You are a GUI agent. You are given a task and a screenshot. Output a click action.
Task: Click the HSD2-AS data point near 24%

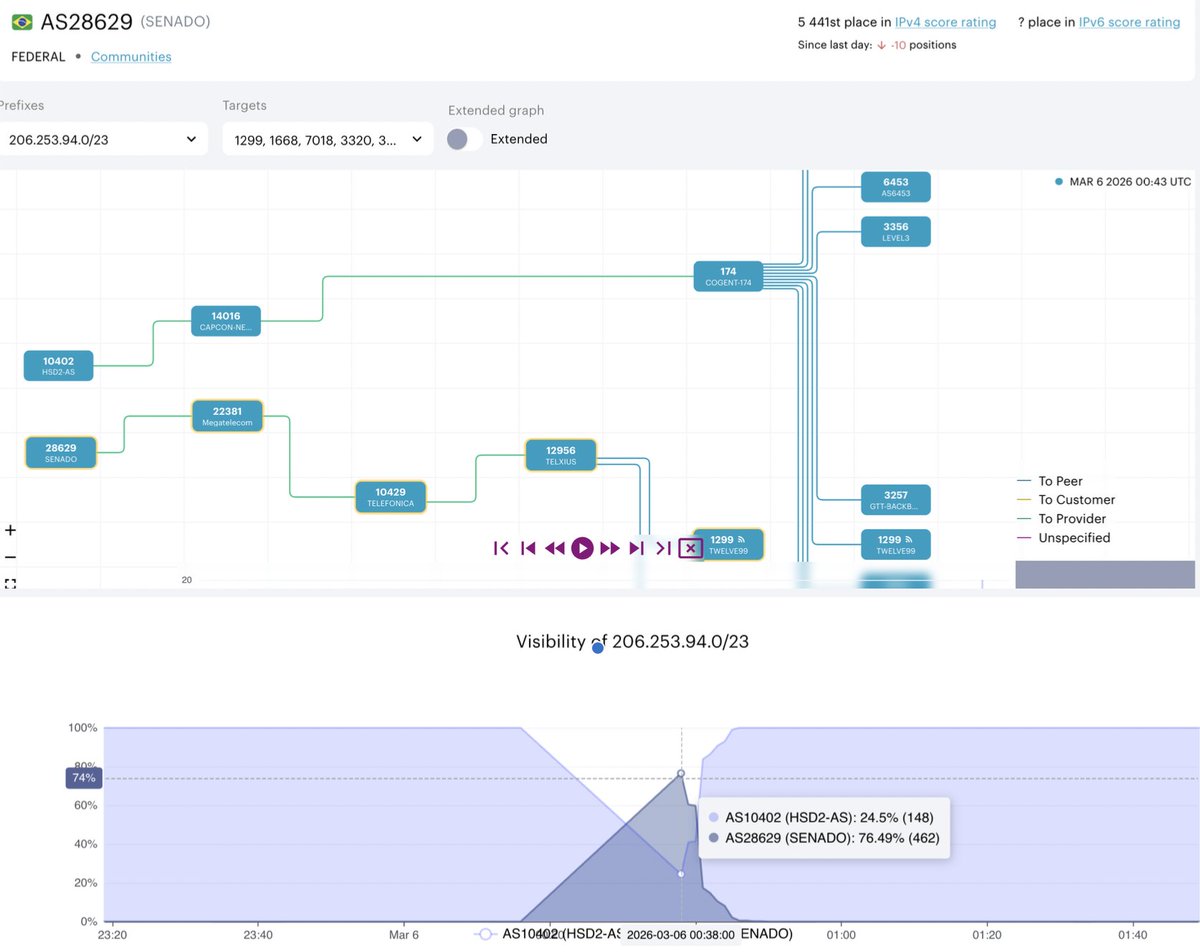point(681,874)
